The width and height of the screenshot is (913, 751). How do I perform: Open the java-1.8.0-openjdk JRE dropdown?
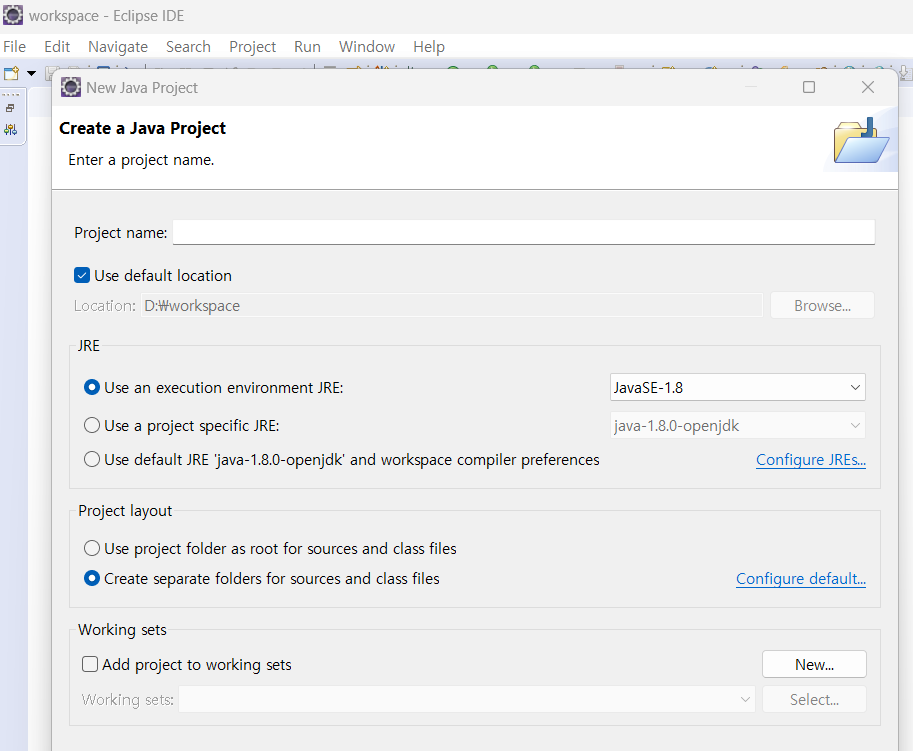pyautogui.click(x=737, y=426)
